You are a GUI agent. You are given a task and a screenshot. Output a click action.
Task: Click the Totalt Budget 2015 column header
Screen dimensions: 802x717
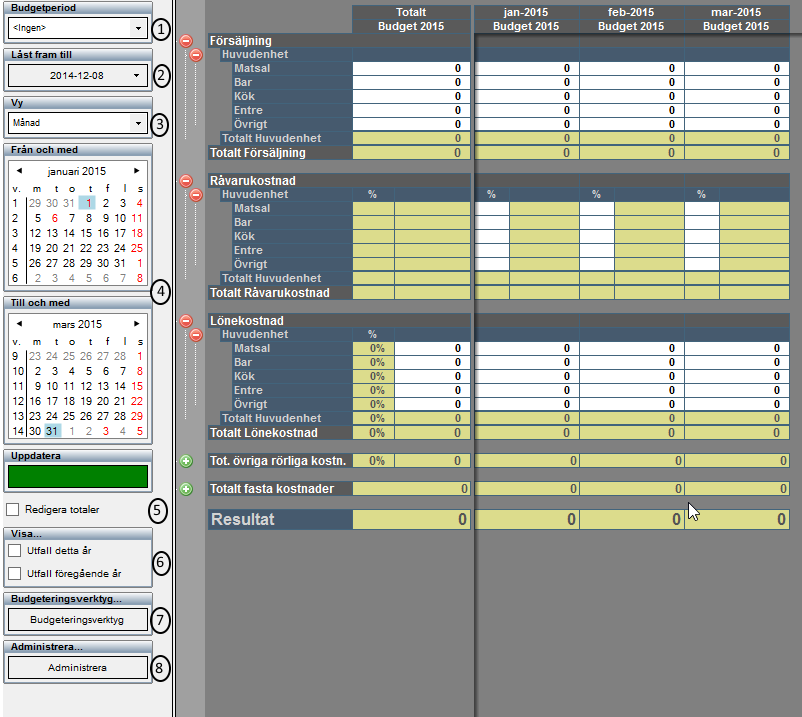(411, 19)
